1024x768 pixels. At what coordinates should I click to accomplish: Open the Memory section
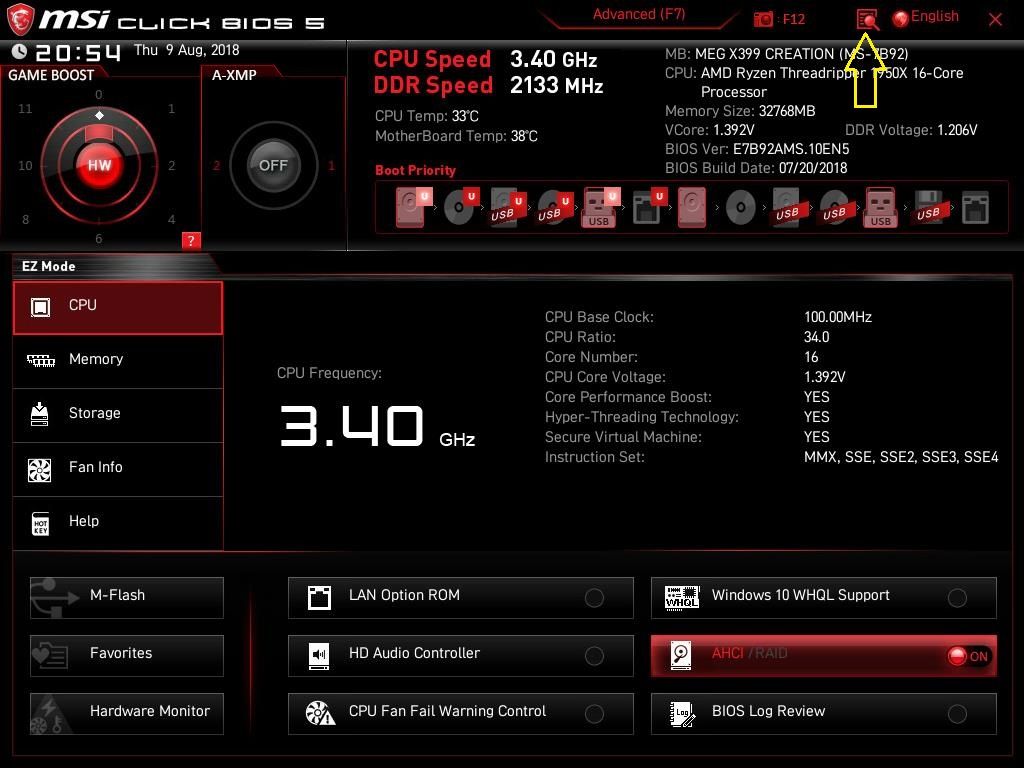click(x=118, y=361)
